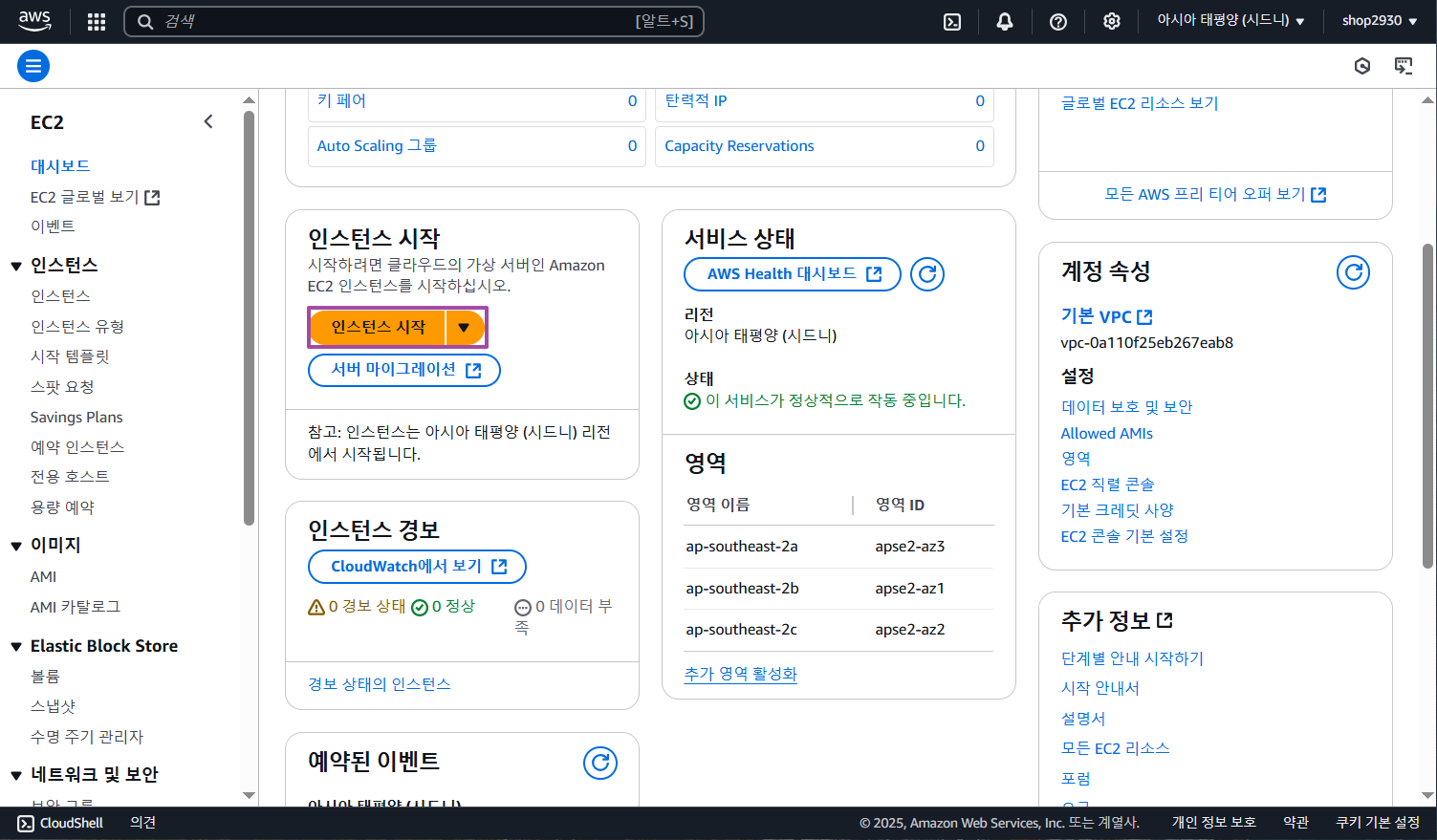Screen dimensions: 1437x840
Task: Open the shop2930 account menu
Action: pos(1380,21)
